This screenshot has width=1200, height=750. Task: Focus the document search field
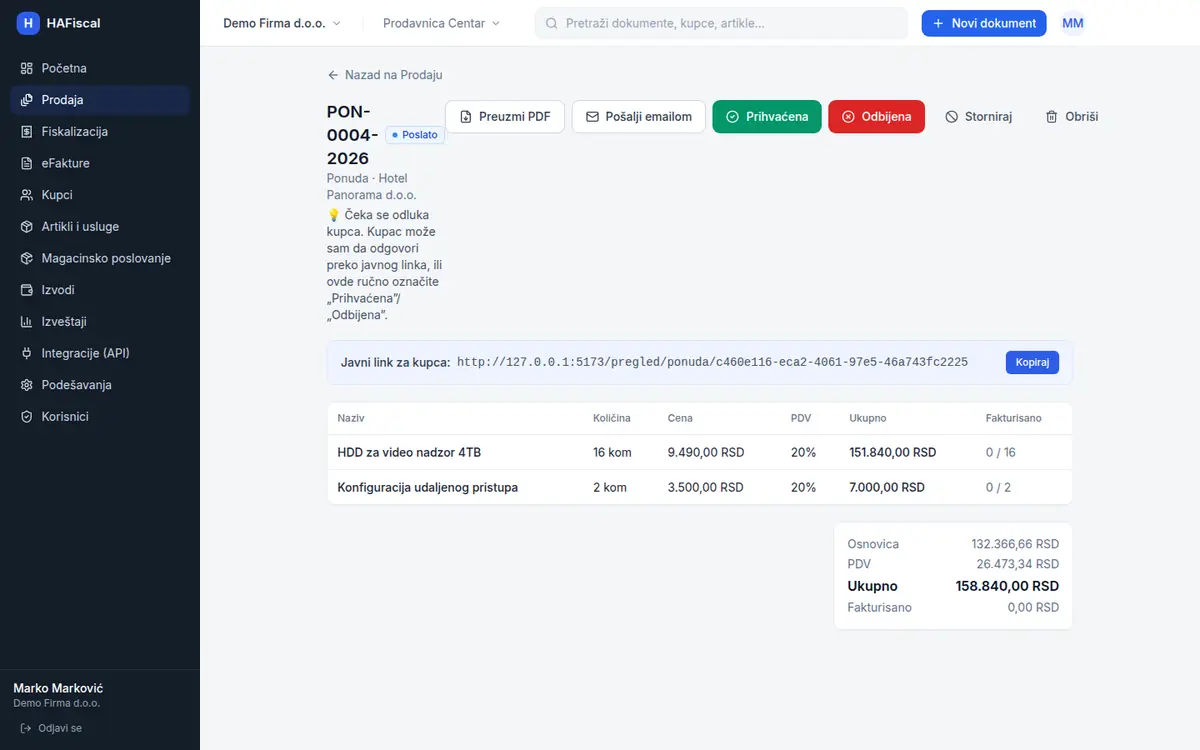[x=721, y=23]
